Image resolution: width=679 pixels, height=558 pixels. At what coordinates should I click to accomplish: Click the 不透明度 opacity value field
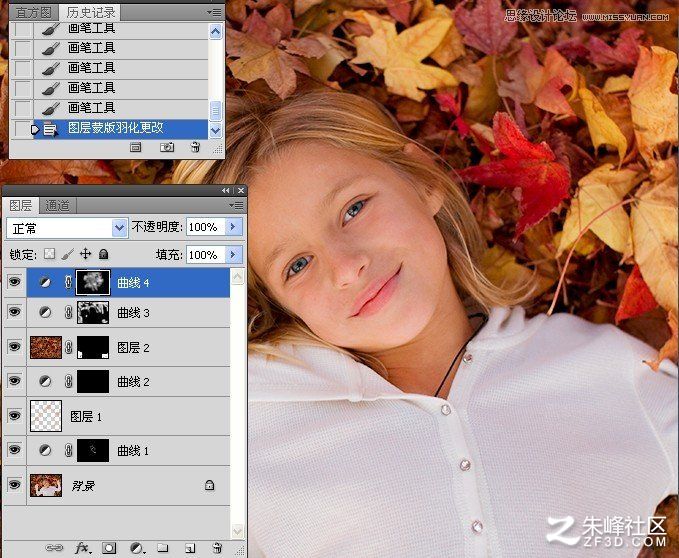[206, 227]
